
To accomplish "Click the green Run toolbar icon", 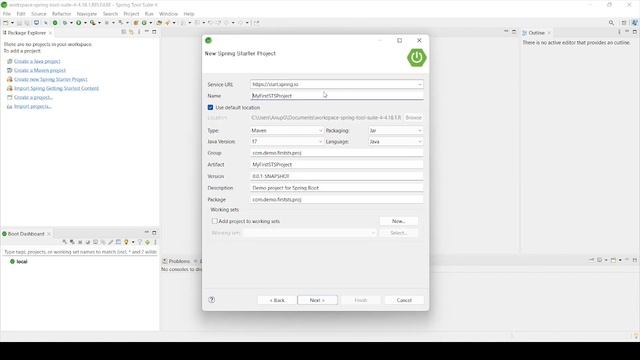I will [x=78, y=23].
